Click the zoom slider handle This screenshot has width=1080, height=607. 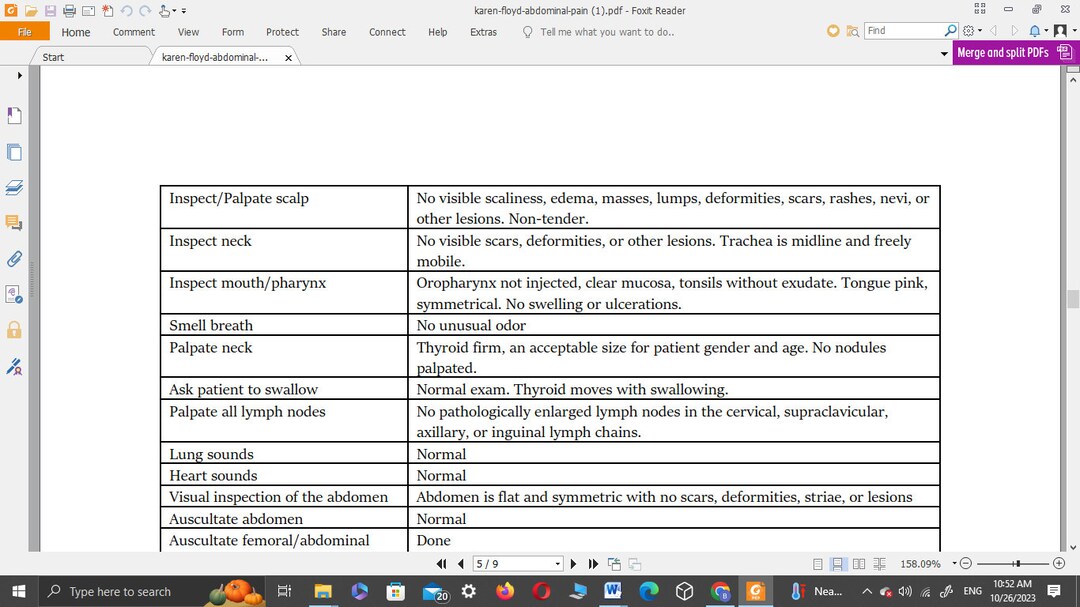click(x=1017, y=564)
